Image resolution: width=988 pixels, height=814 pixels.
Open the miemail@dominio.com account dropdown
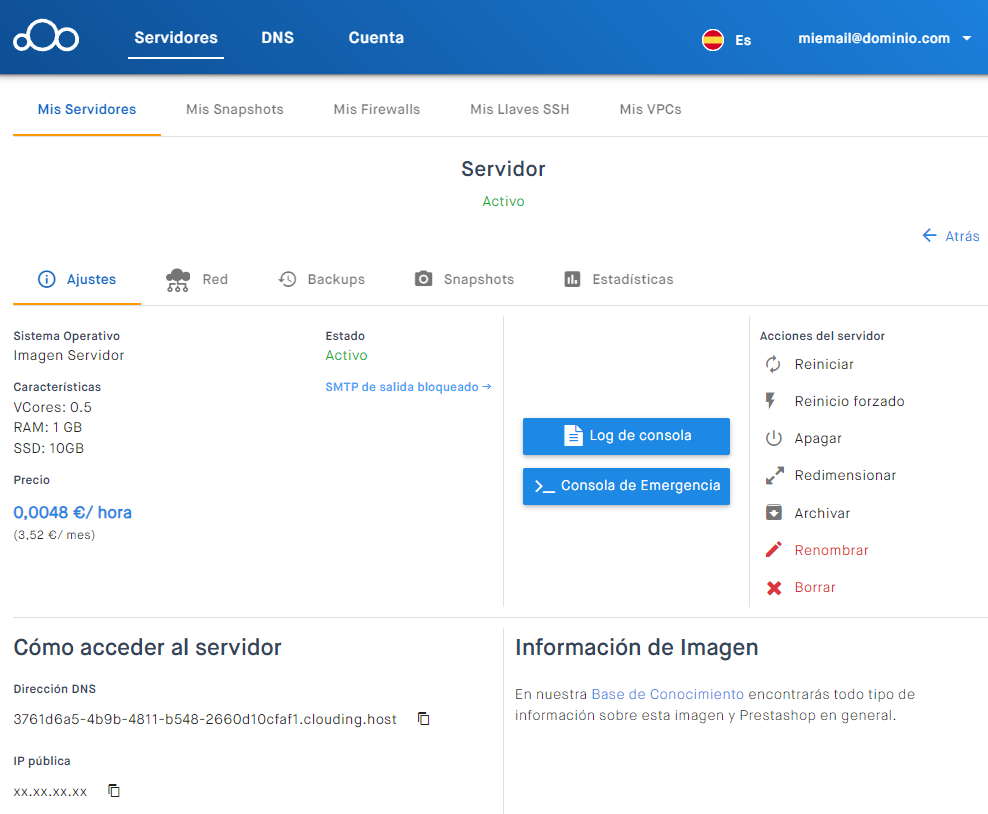[884, 38]
